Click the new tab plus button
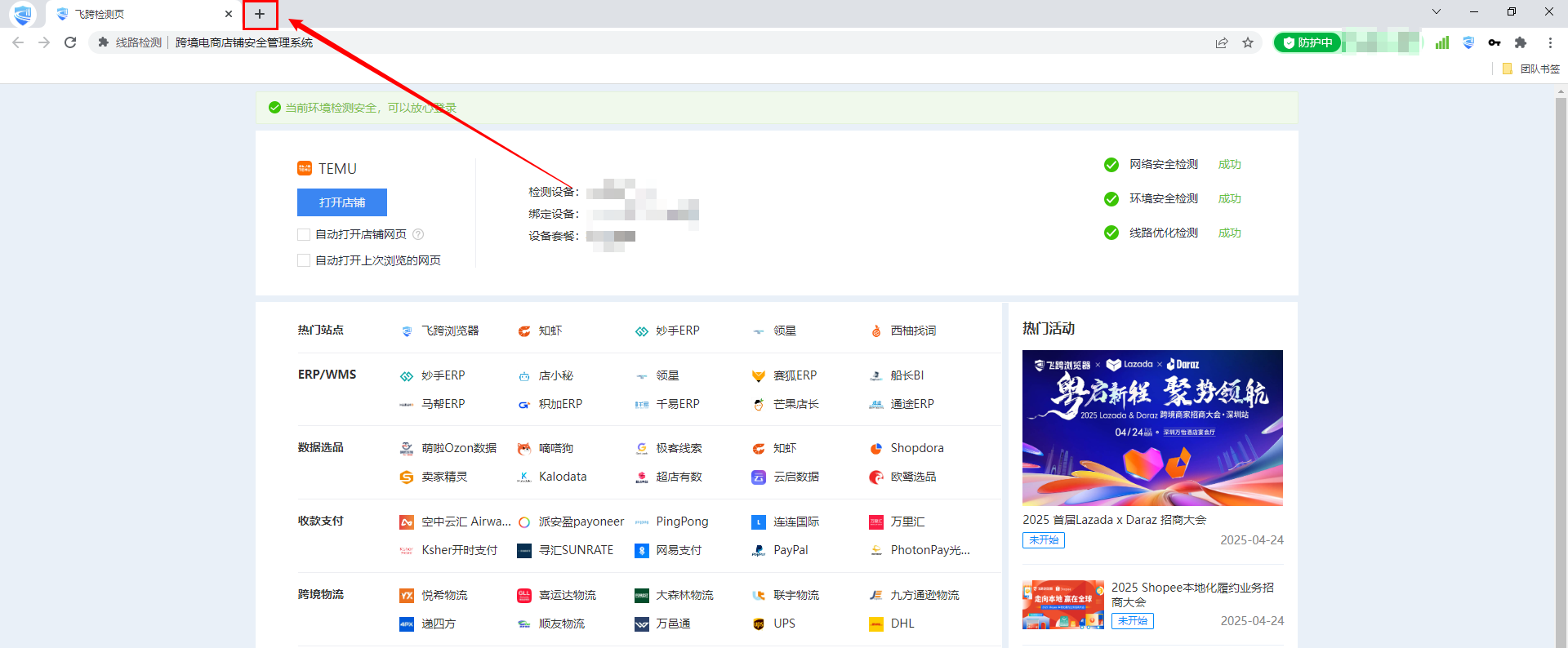The height and width of the screenshot is (648, 1568). click(x=260, y=14)
